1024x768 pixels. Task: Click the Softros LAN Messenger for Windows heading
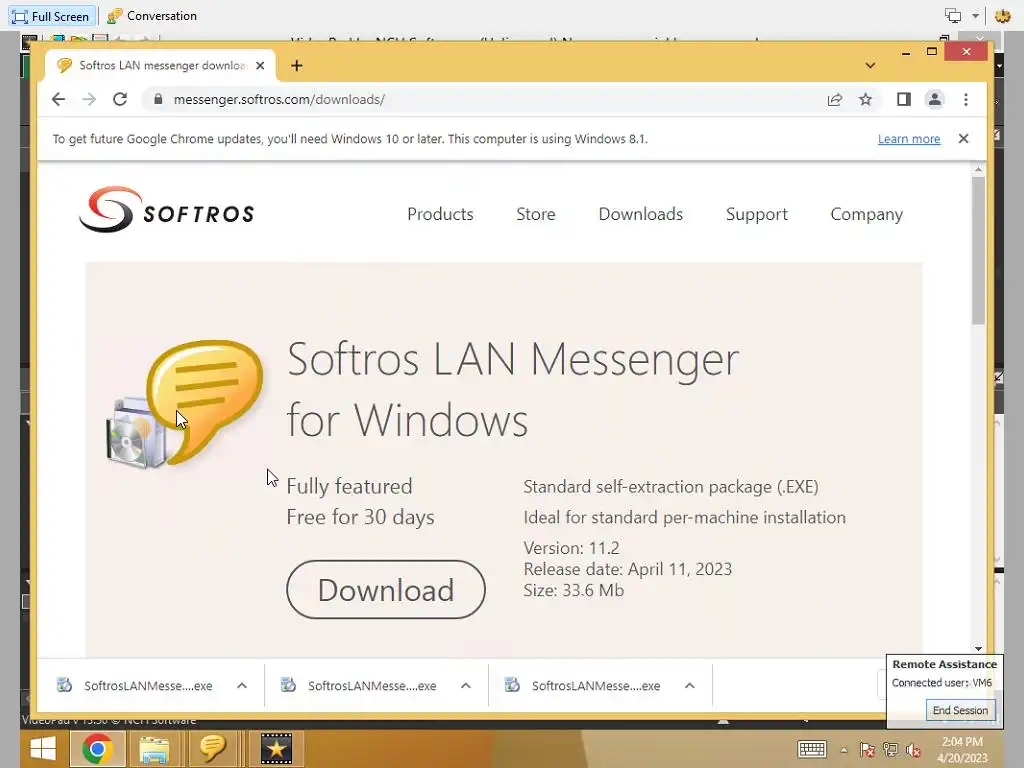tap(513, 390)
